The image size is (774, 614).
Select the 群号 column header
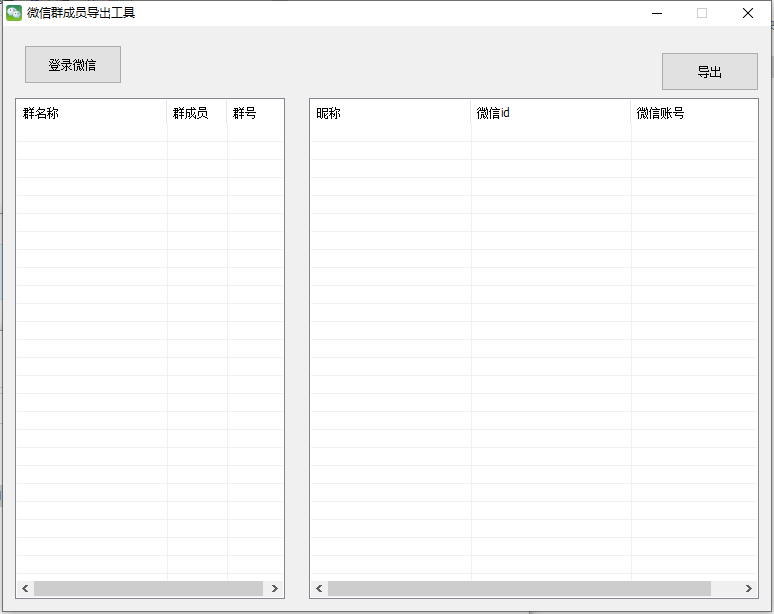pyautogui.click(x=255, y=113)
